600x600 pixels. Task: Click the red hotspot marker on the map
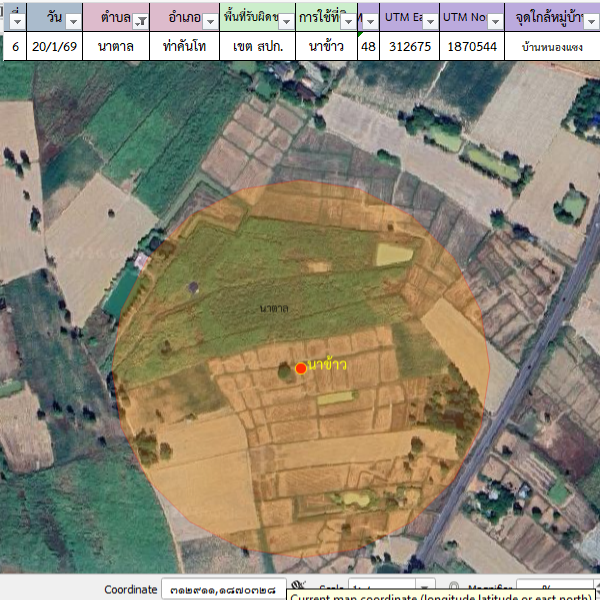pos(301,369)
